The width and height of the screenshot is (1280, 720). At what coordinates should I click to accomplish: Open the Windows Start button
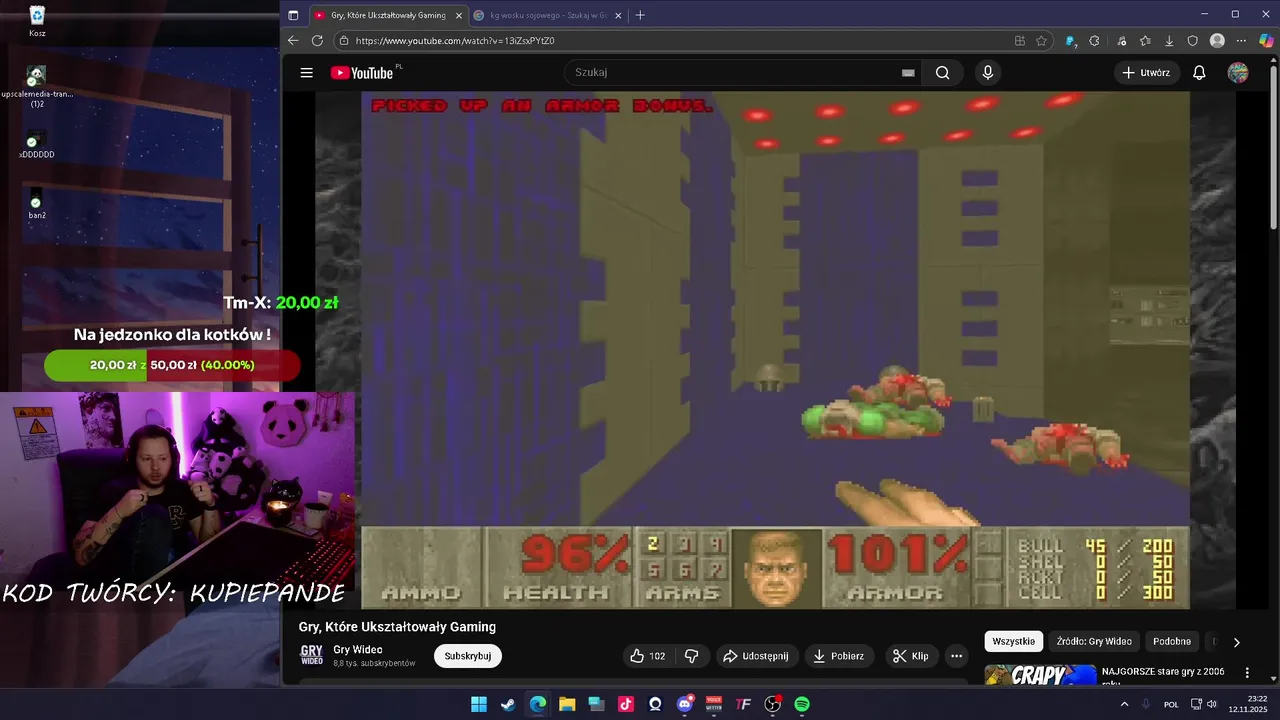point(479,704)
